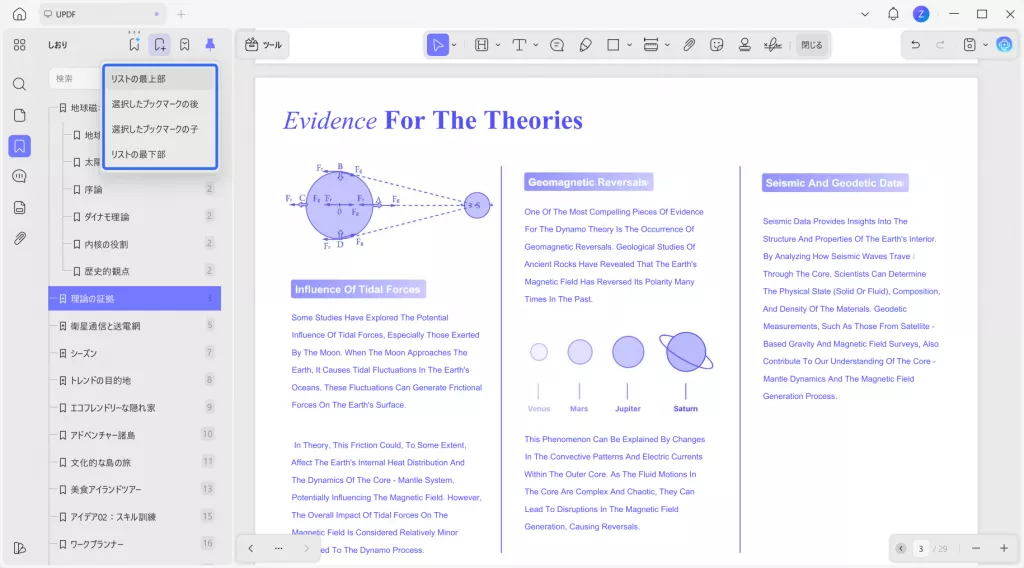Choose リストの最下部 from the menu

coord(160,154)
